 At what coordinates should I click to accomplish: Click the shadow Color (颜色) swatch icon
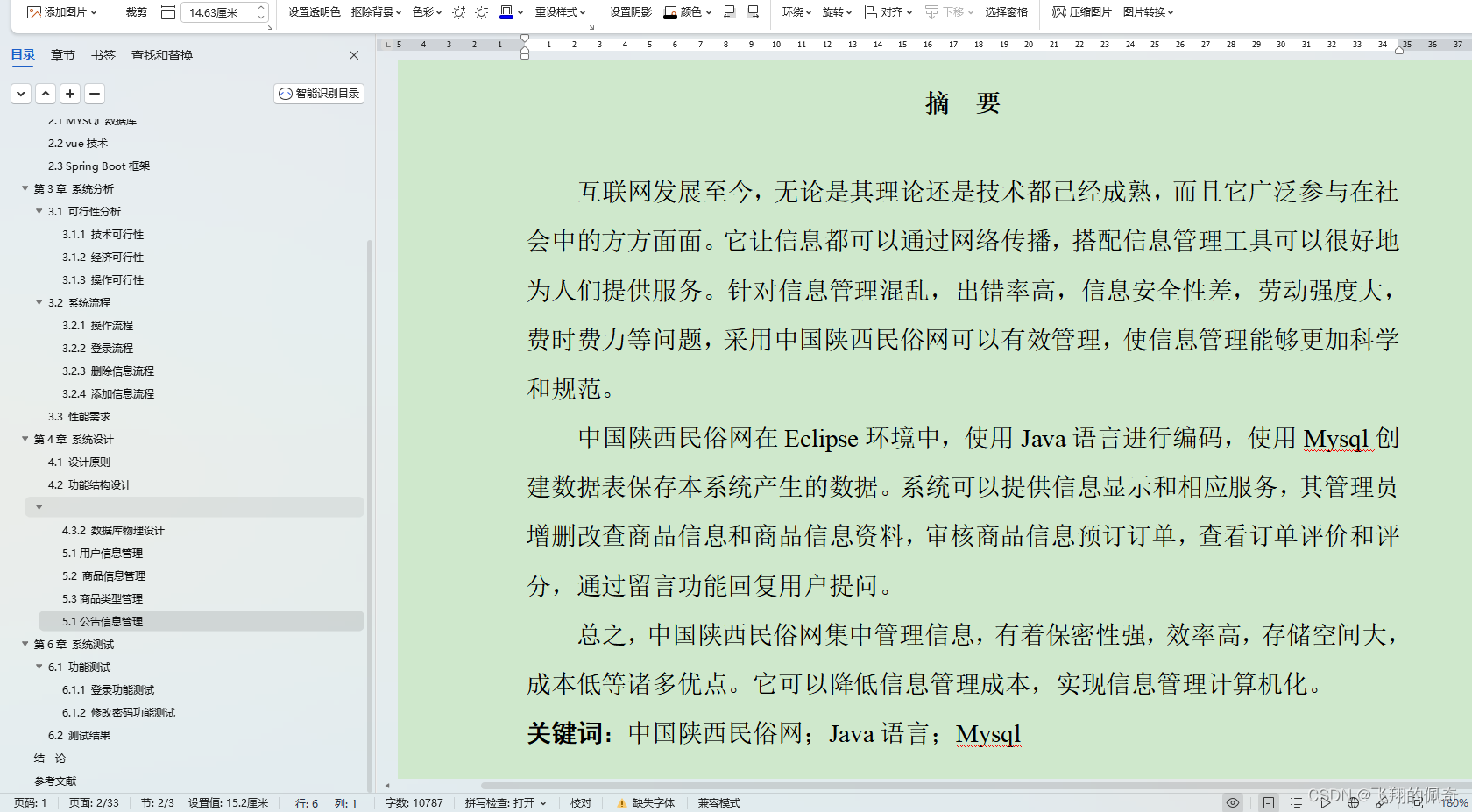pyautogui.click(x=670, y=12)
